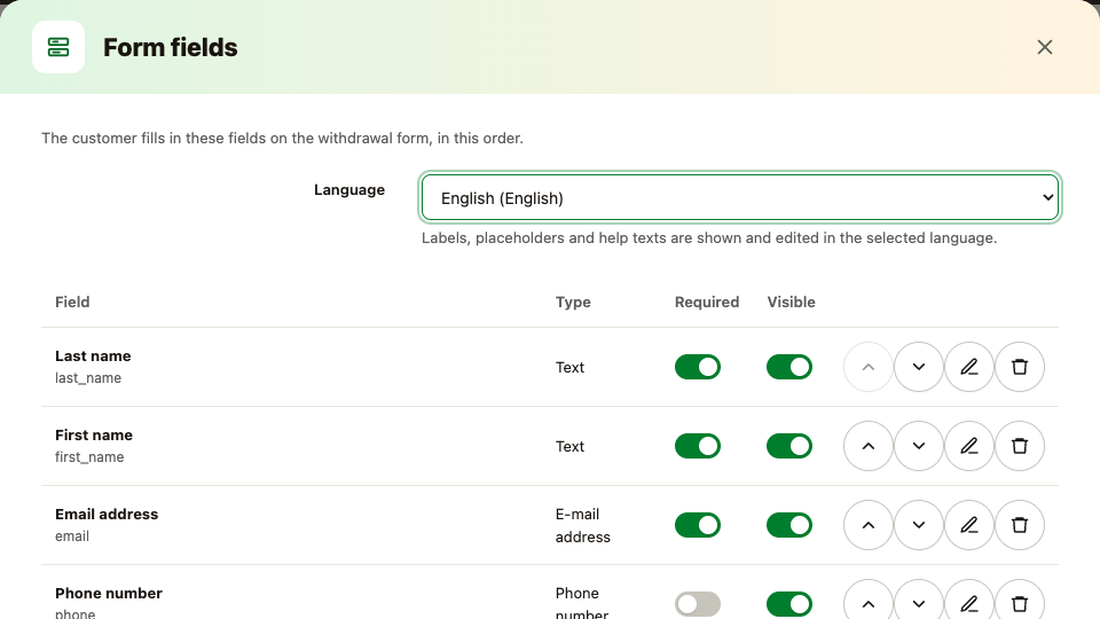This screenshot has height=619, width=1100.
Task: Move First name field up
Action: click(868, 446)
